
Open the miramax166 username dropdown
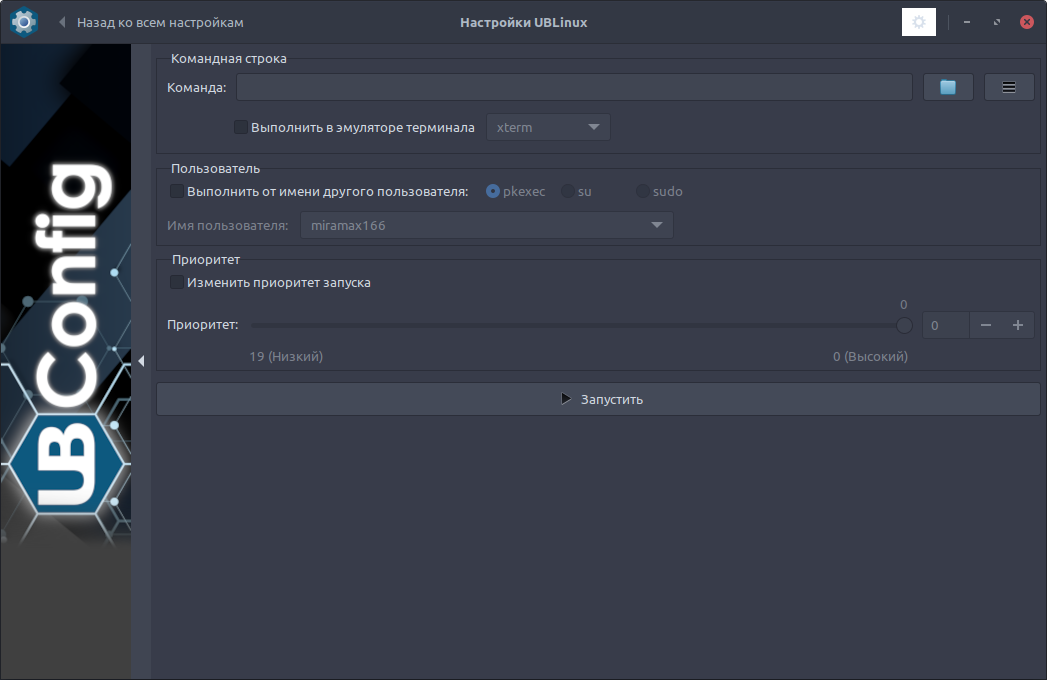point(487,225)
